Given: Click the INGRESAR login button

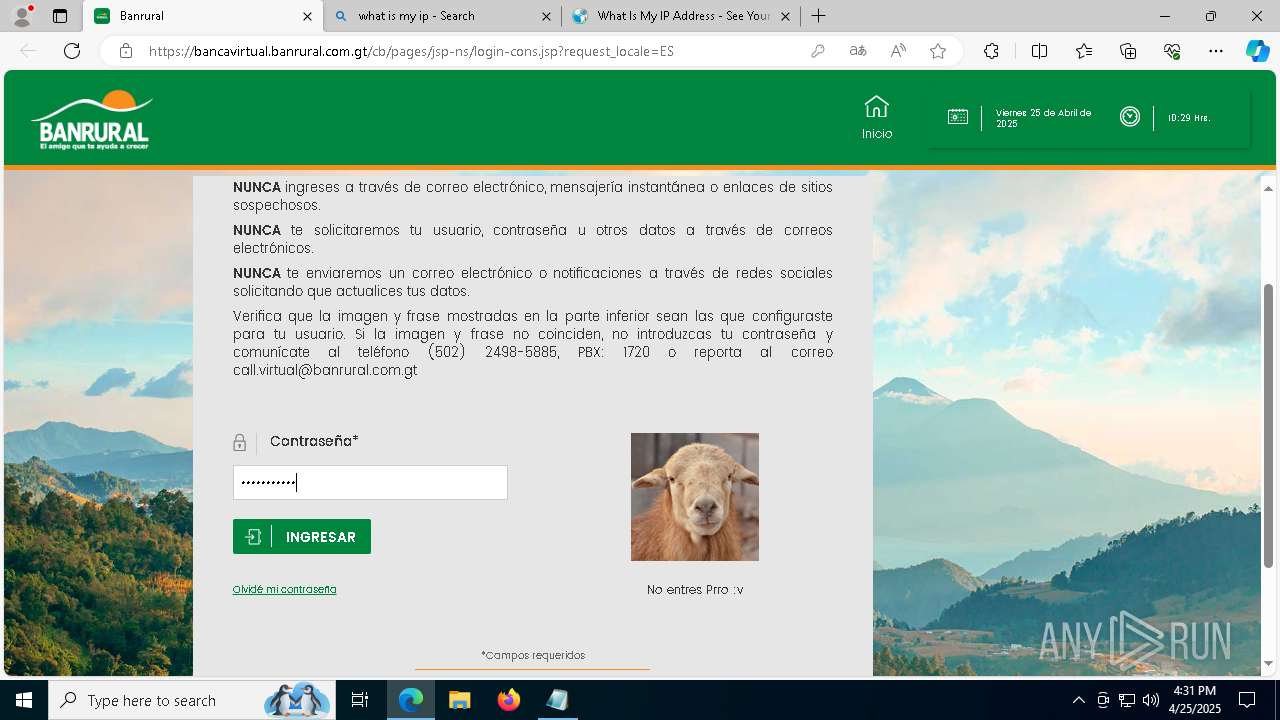Looking at the screenshot, I should point(302,536).
